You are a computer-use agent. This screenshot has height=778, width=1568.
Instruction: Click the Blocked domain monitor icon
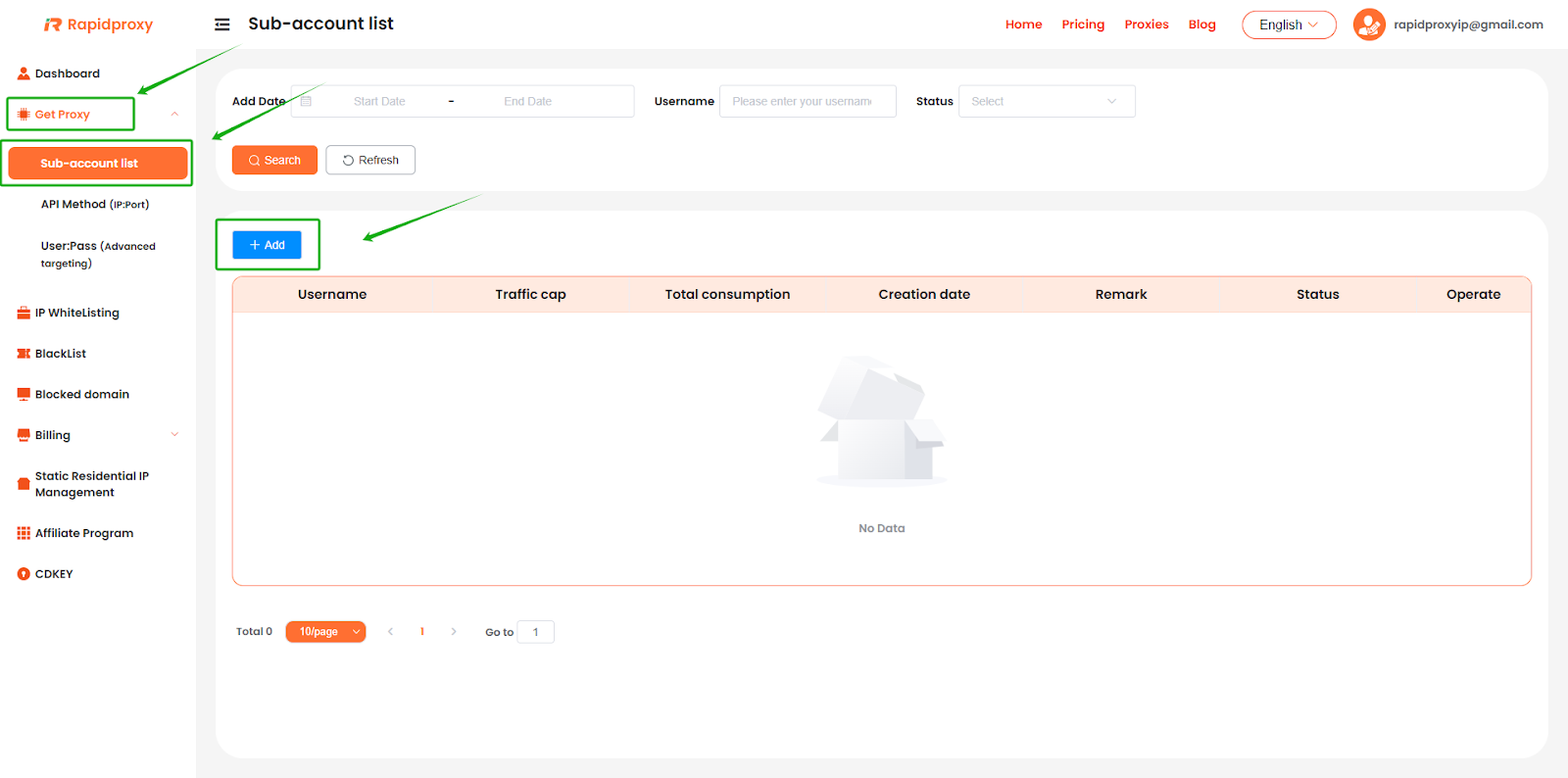click(24, 394)
